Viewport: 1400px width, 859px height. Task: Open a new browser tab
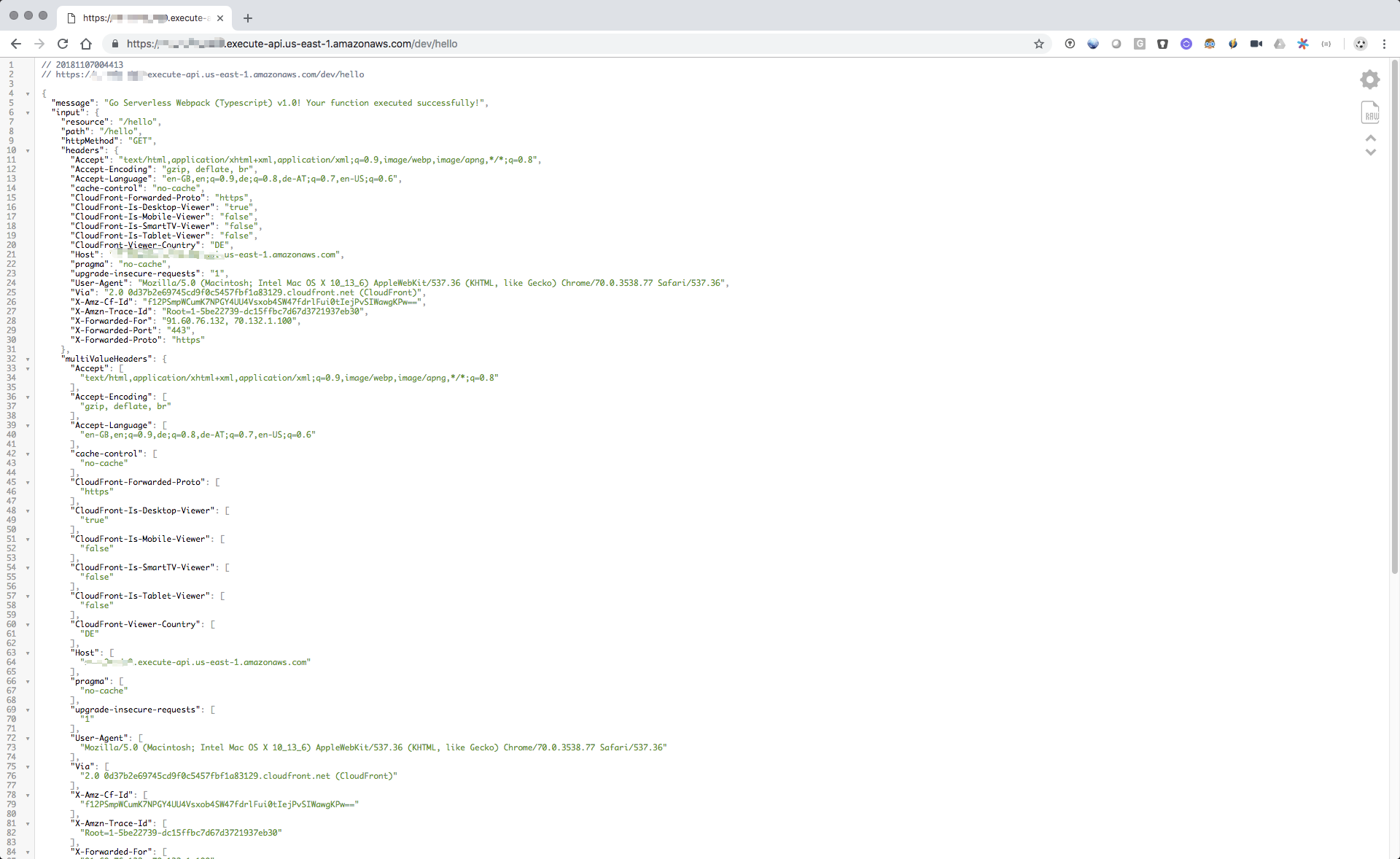point(248,18)
